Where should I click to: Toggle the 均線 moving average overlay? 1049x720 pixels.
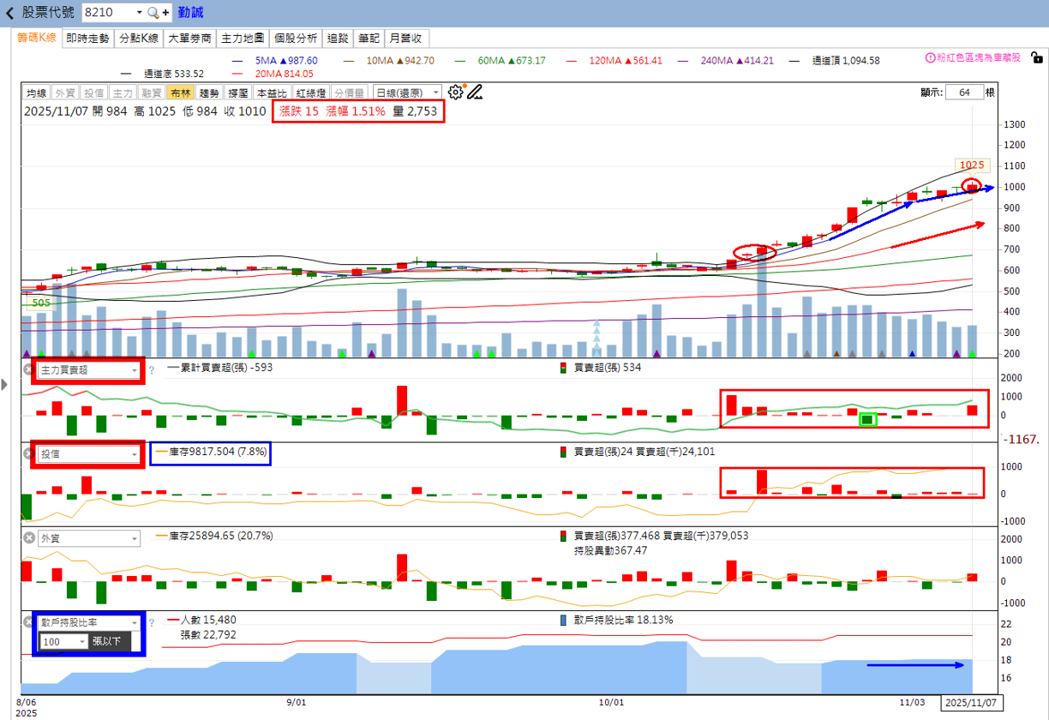[x=37, y=93]
